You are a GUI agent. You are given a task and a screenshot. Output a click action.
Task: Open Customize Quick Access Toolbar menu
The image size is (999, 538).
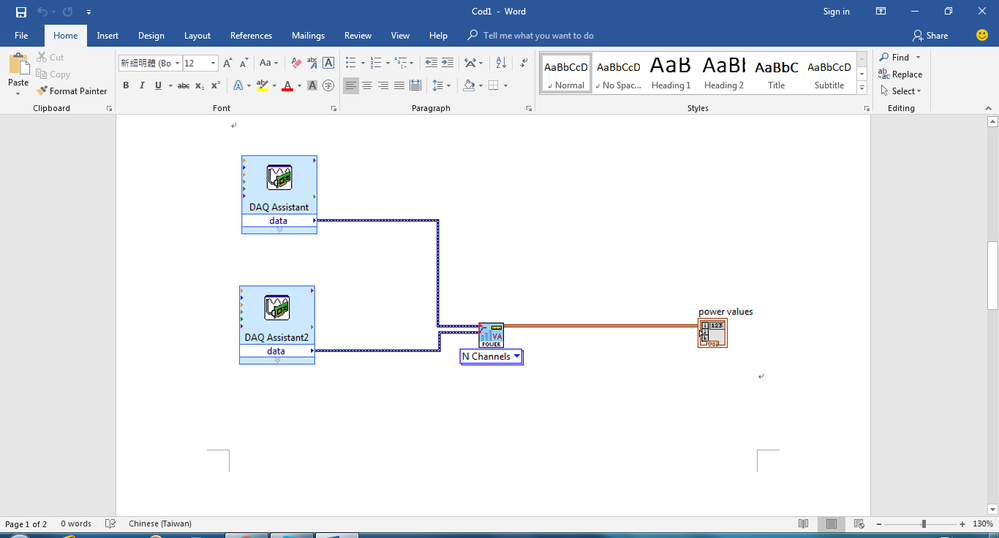pos(89,12)
